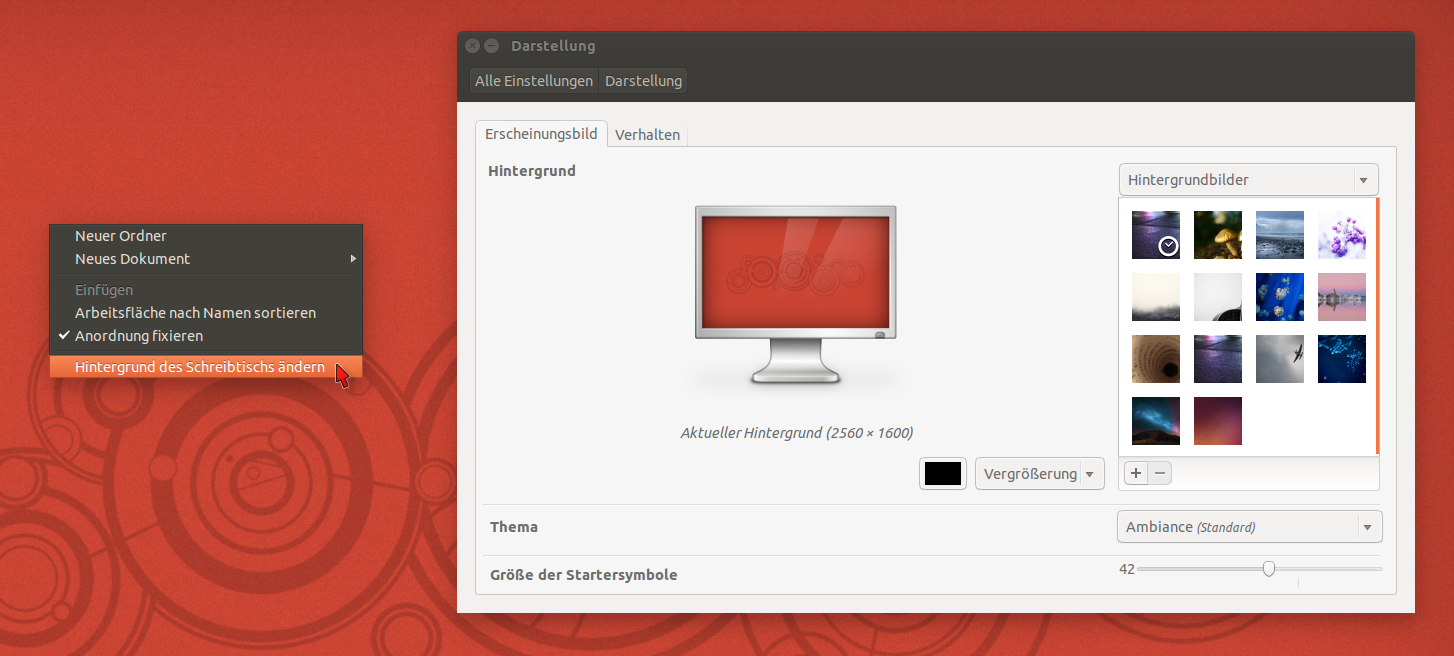The height and width of the screenshot is (656, 1454).
Task: Add a new wallpaper with the plus button
Action: click(1136, 473)
